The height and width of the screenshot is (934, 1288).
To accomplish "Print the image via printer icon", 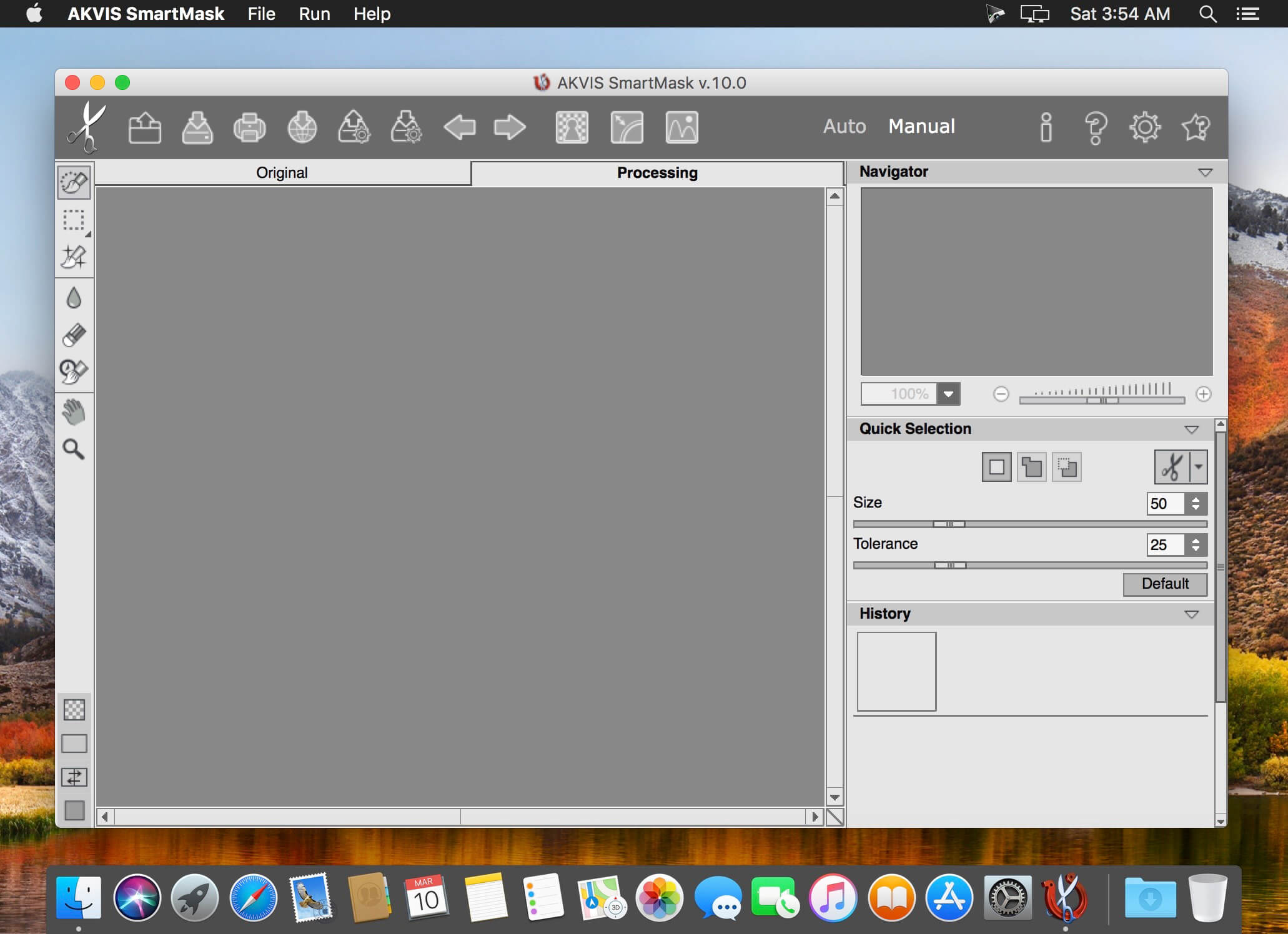I will point(249,127).
